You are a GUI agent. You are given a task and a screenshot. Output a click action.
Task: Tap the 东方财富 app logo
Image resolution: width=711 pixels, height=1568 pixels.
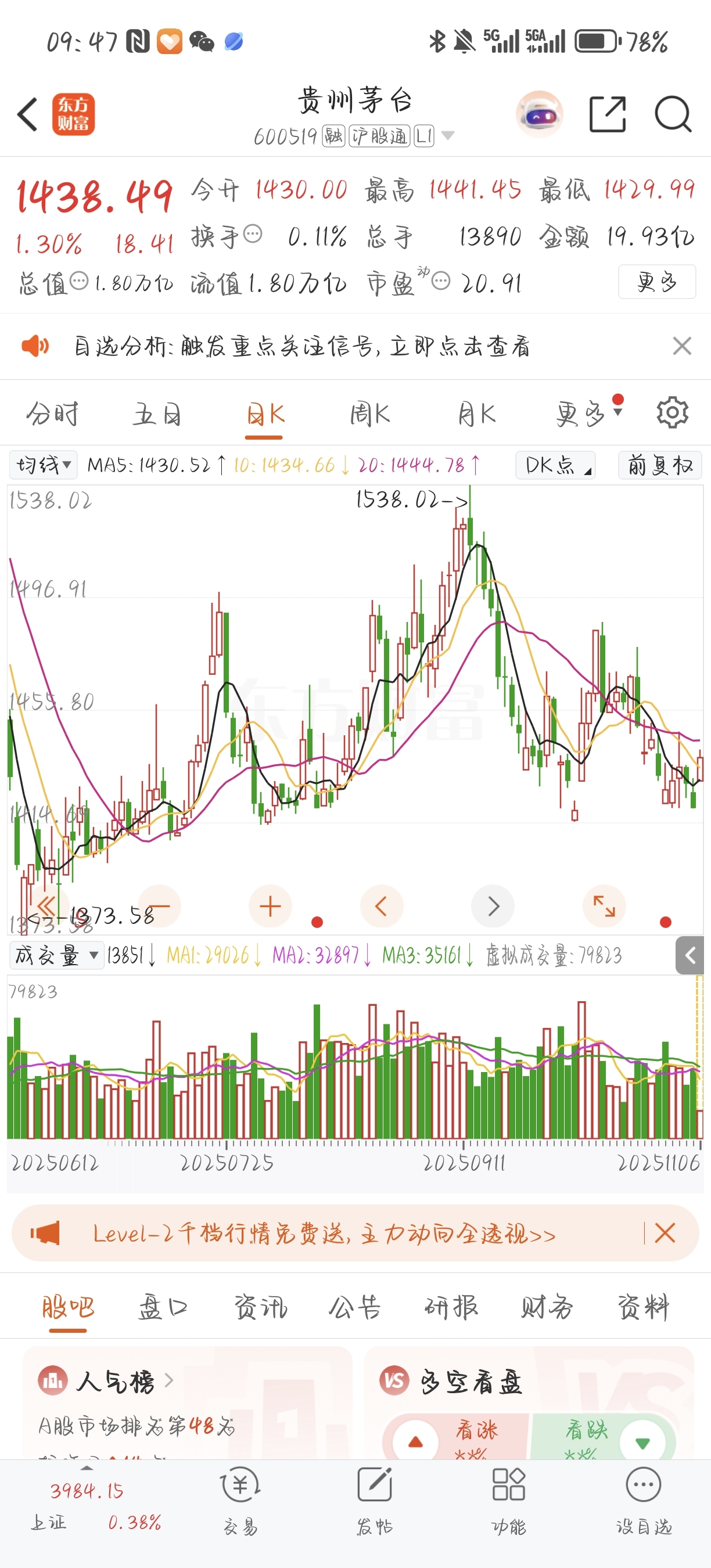pyautogui.click(x=74, y=114)
